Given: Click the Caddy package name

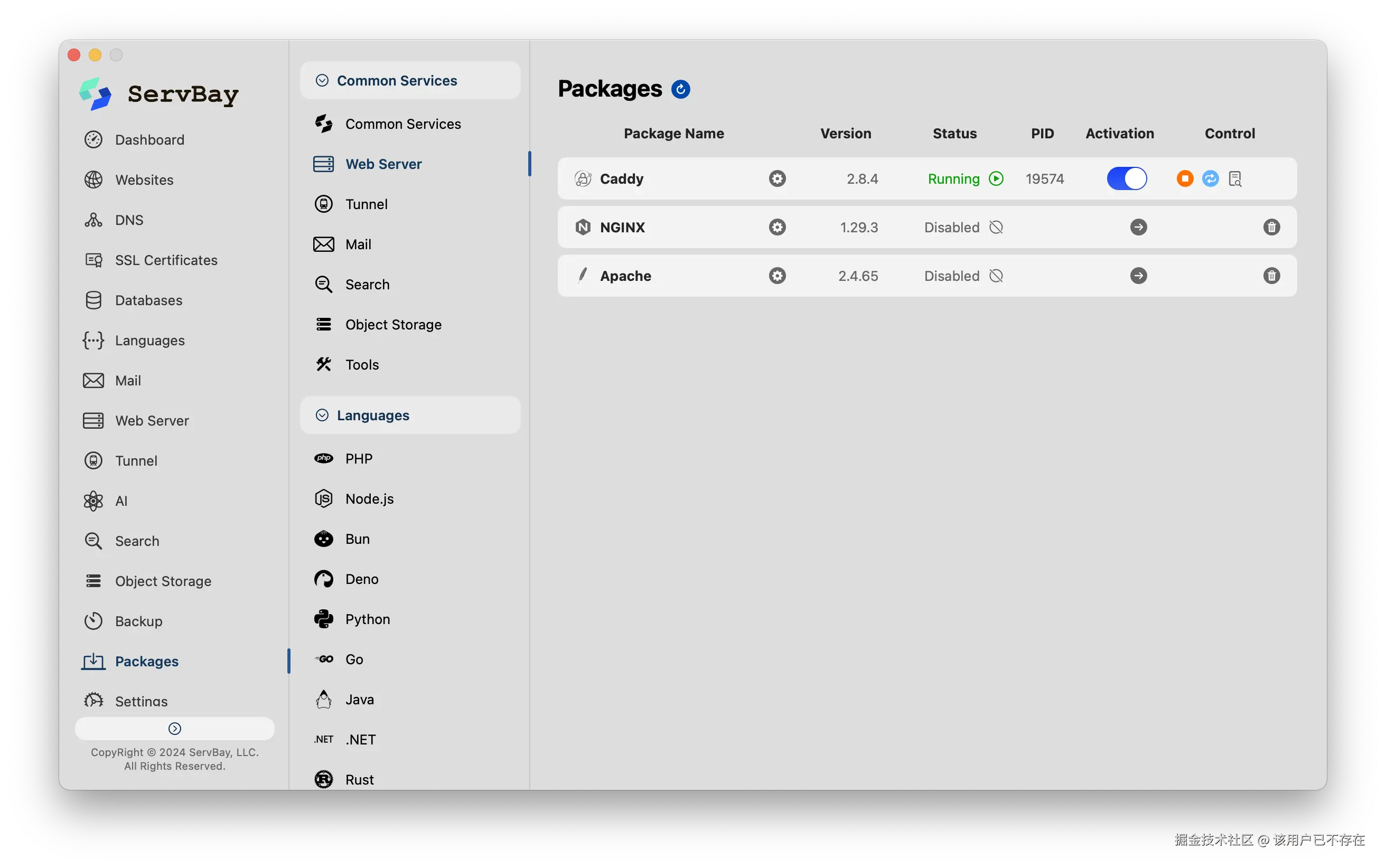Looking at the screenshot, I should (x=621, y=179).
